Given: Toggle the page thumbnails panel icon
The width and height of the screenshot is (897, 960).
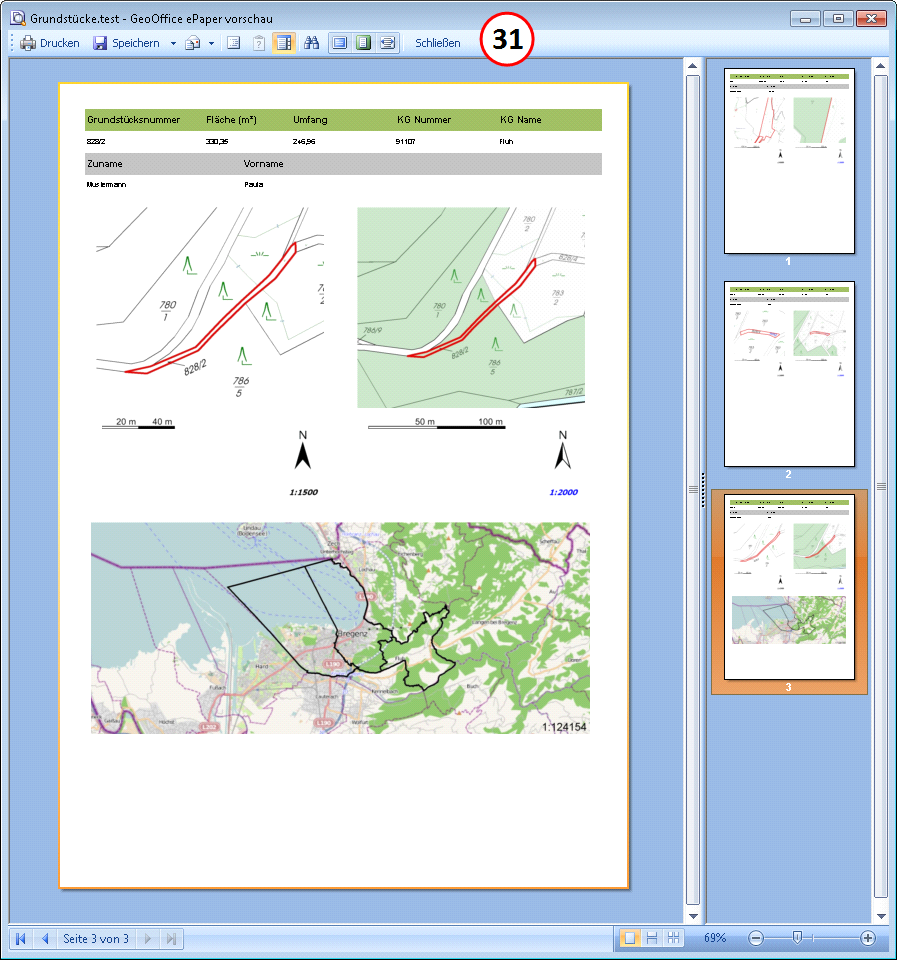Looking at the screenshot, I should pos(284,42).
